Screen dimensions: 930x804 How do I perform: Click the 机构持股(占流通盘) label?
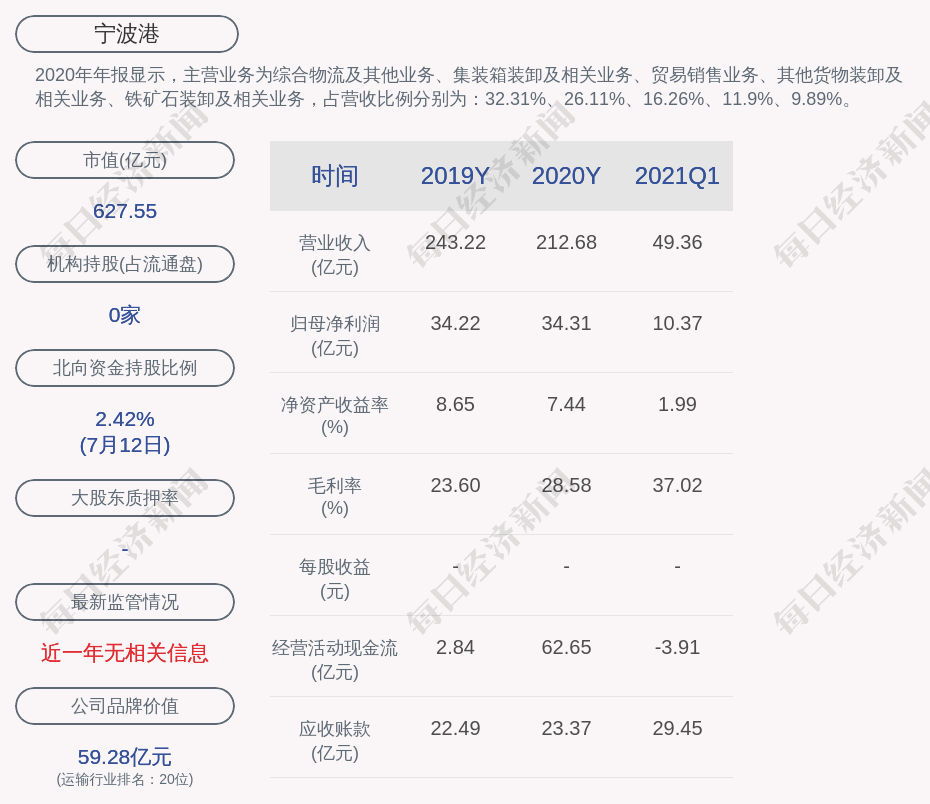125,264
